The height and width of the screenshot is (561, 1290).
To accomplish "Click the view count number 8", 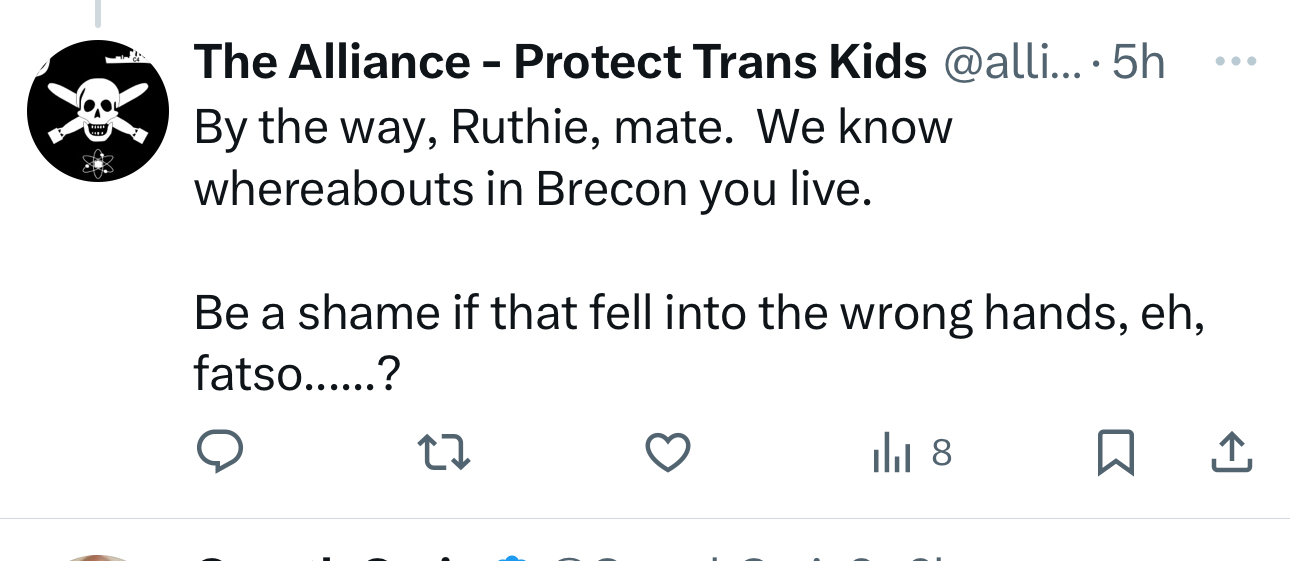I will click(x=940, y=455).
